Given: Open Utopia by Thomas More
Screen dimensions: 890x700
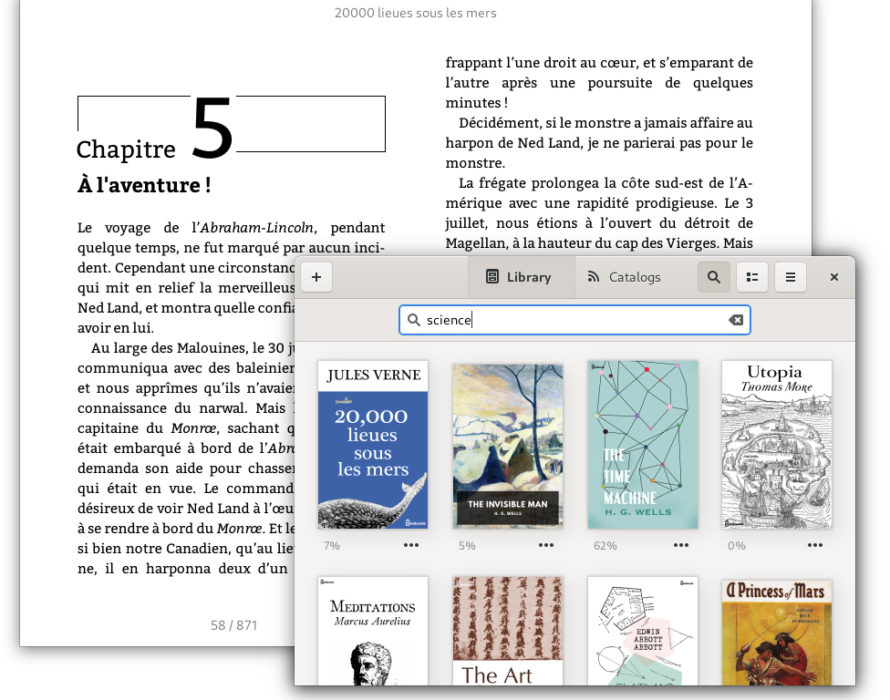Looking at the screenshot, I should (x=776, y=445).
